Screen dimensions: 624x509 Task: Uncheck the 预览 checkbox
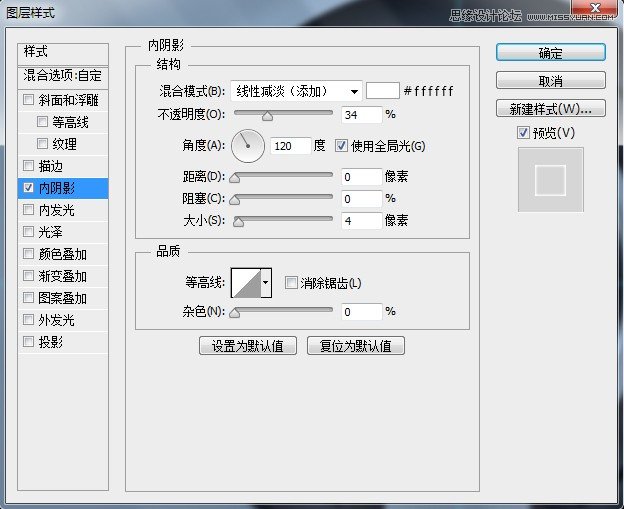tap(523, 133)
